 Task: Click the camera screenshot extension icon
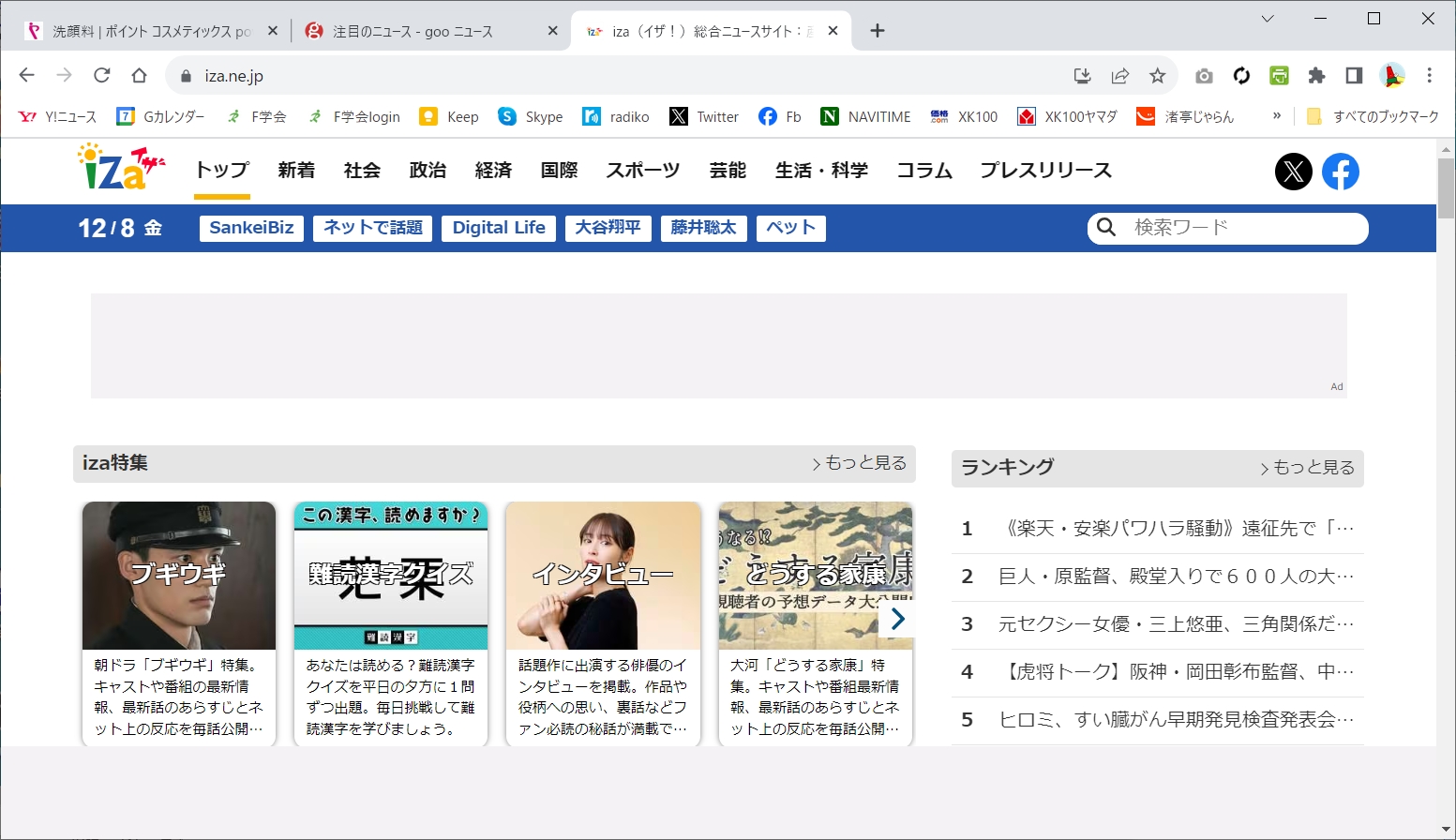[1204, 76]
